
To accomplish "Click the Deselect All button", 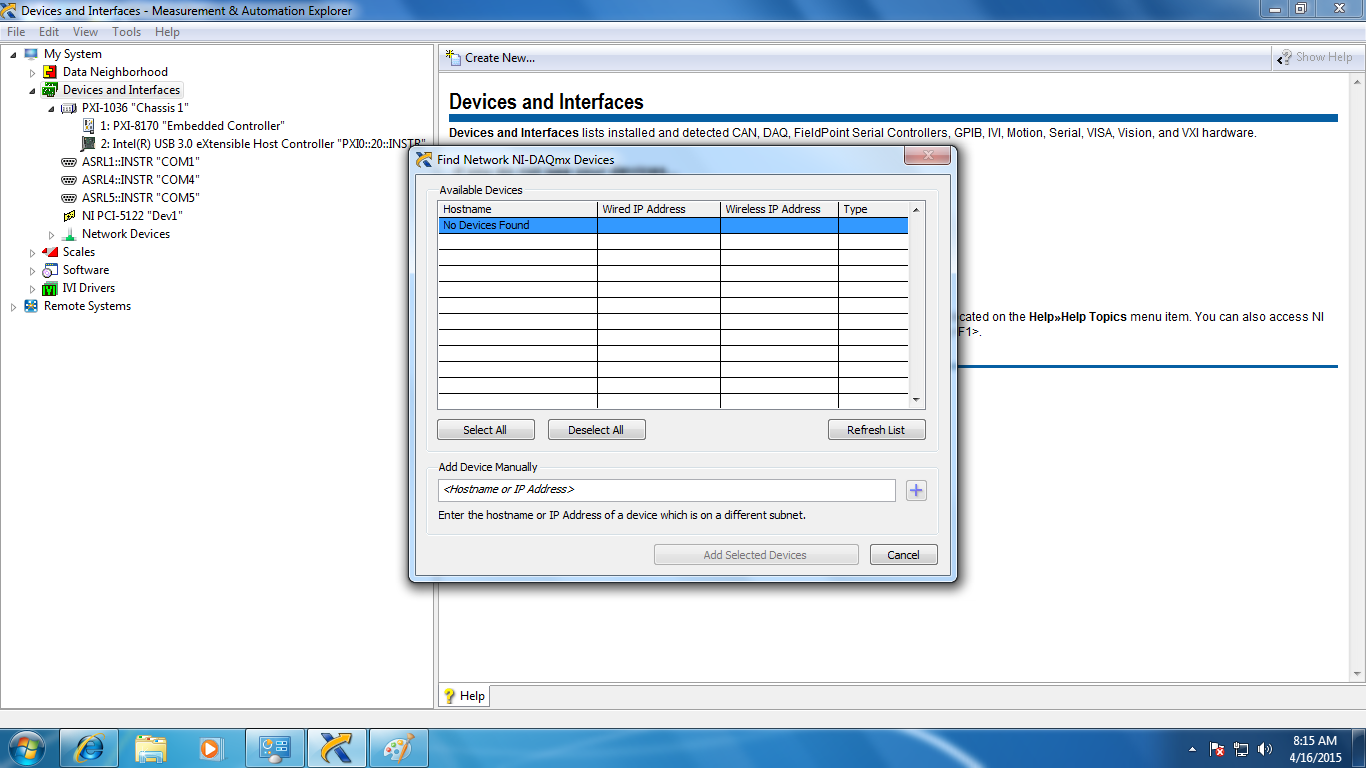I will 596,430.
